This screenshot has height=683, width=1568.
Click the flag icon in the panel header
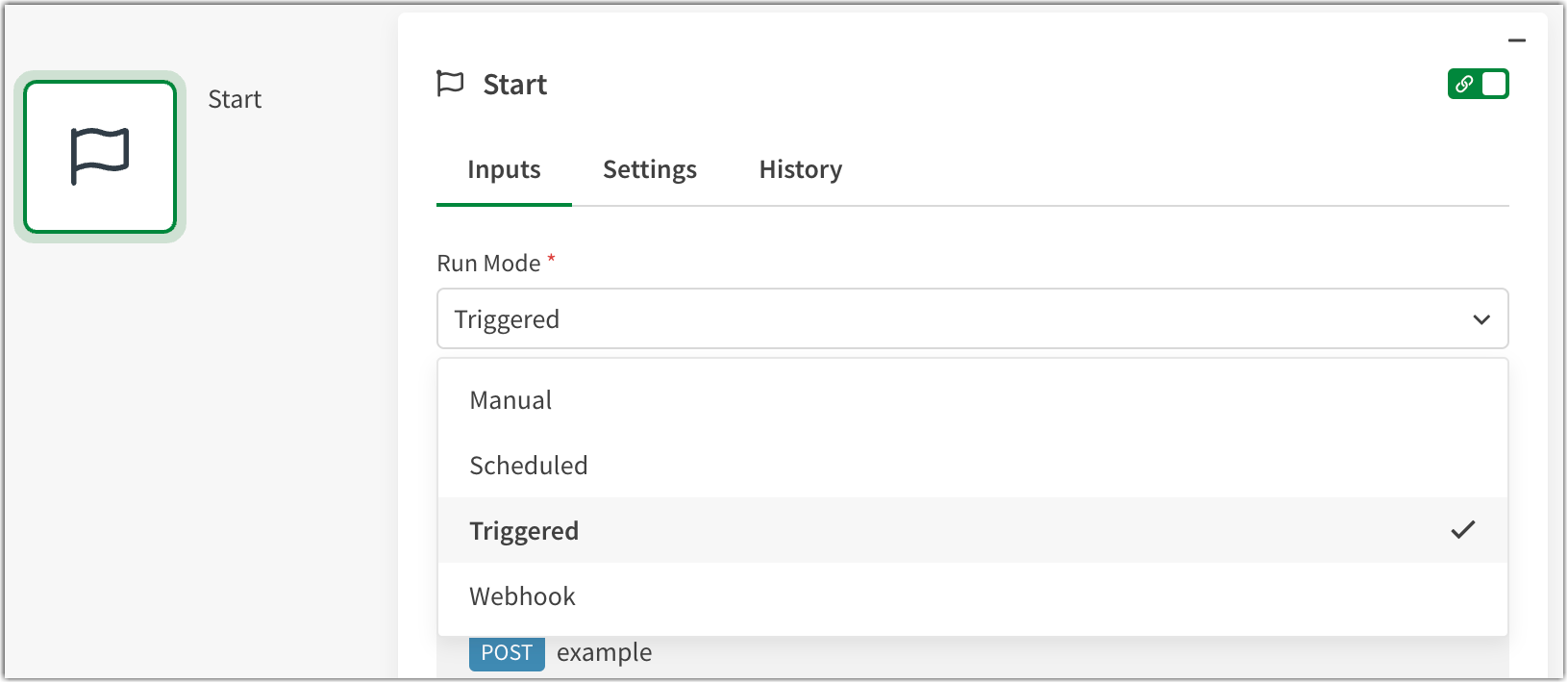[x=450, y=84]
